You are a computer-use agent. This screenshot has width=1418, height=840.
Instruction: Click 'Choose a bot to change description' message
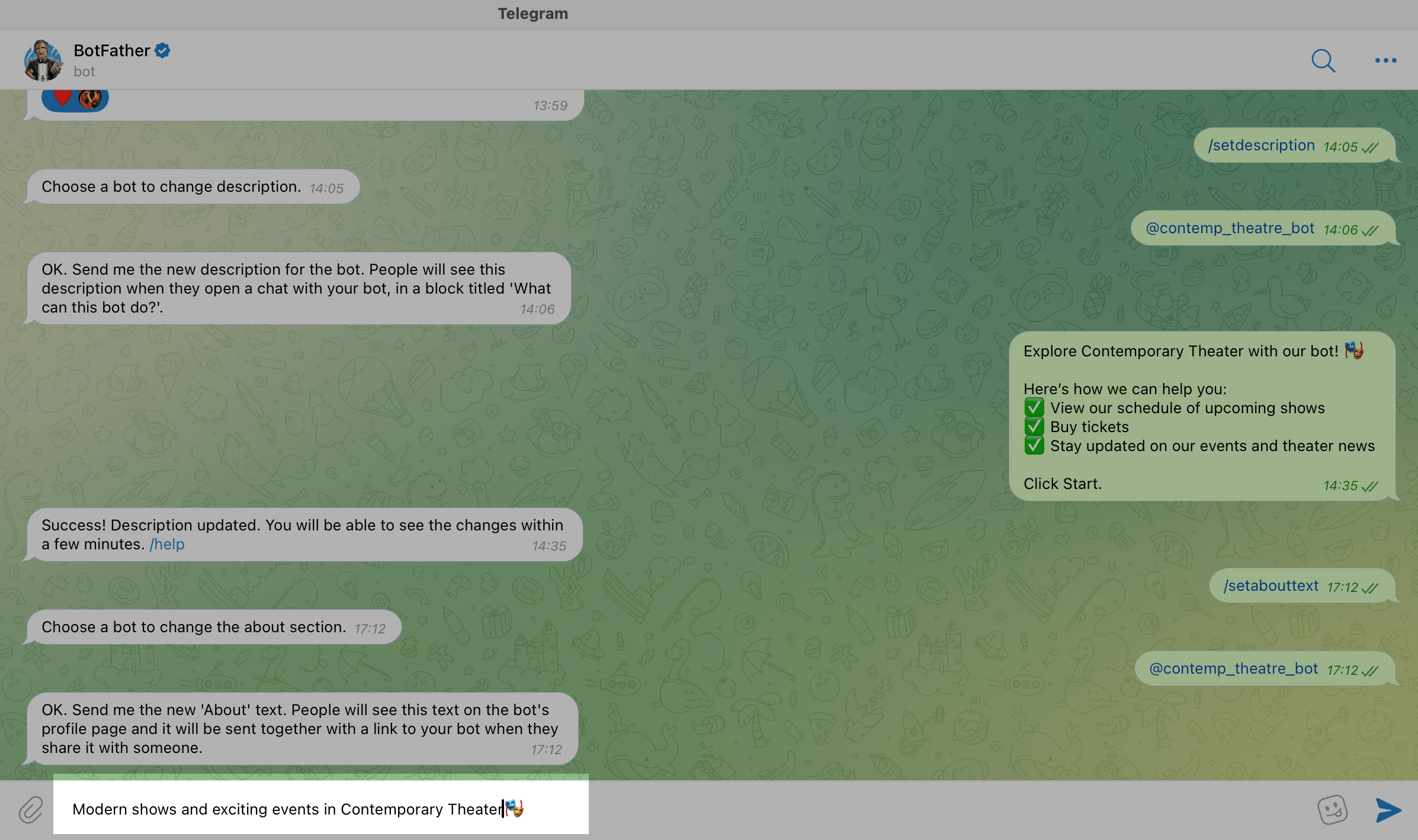[x=172, y=187]
